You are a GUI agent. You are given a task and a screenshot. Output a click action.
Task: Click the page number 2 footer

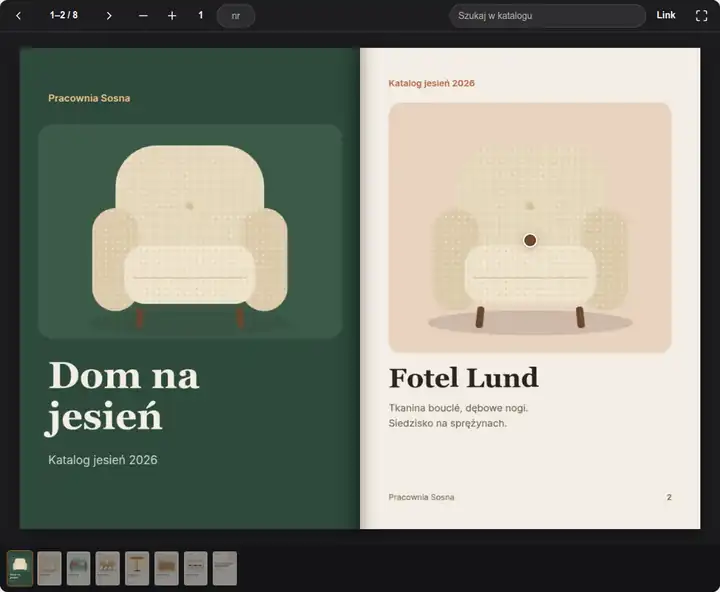coord(669,497)
